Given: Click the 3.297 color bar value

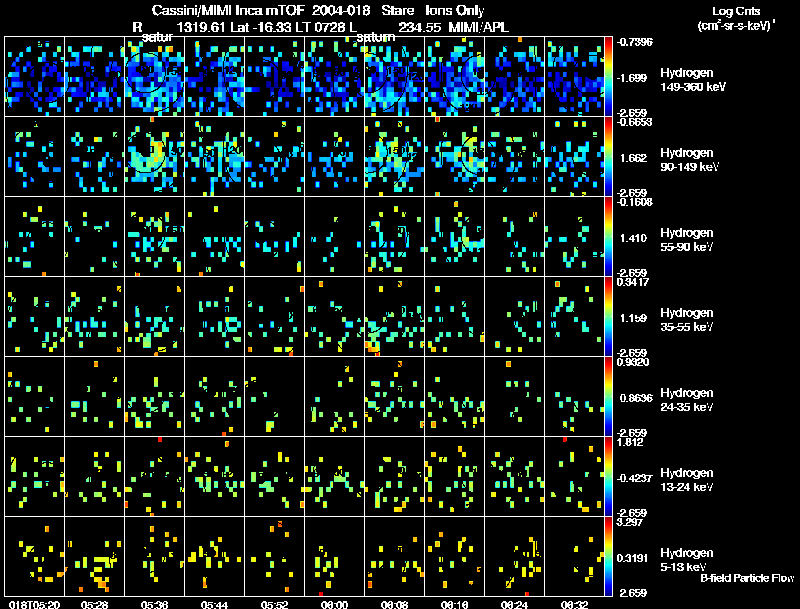Looking at the screenshot, I should coord(630,522).
